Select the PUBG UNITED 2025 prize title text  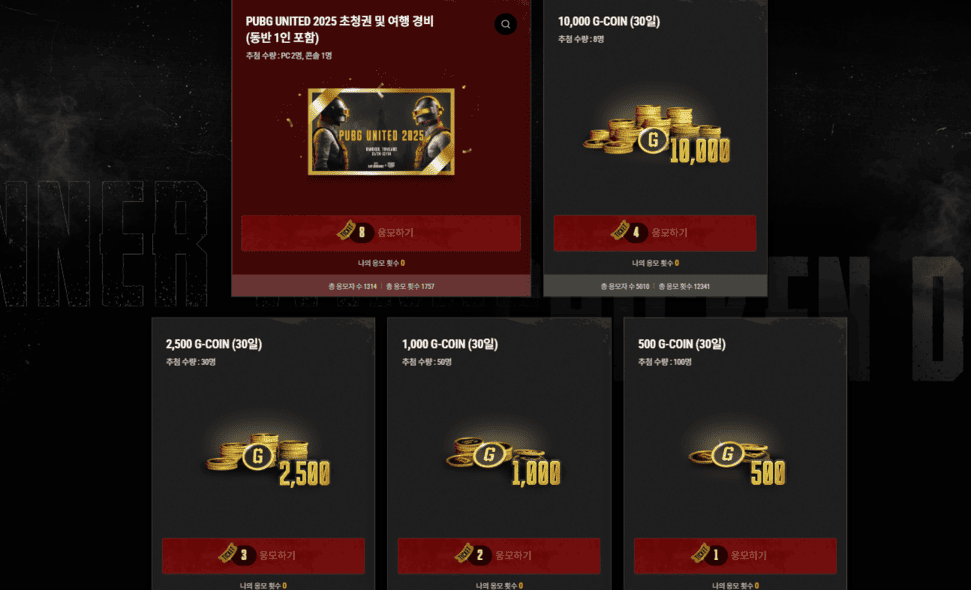click(x=339, y=29)
